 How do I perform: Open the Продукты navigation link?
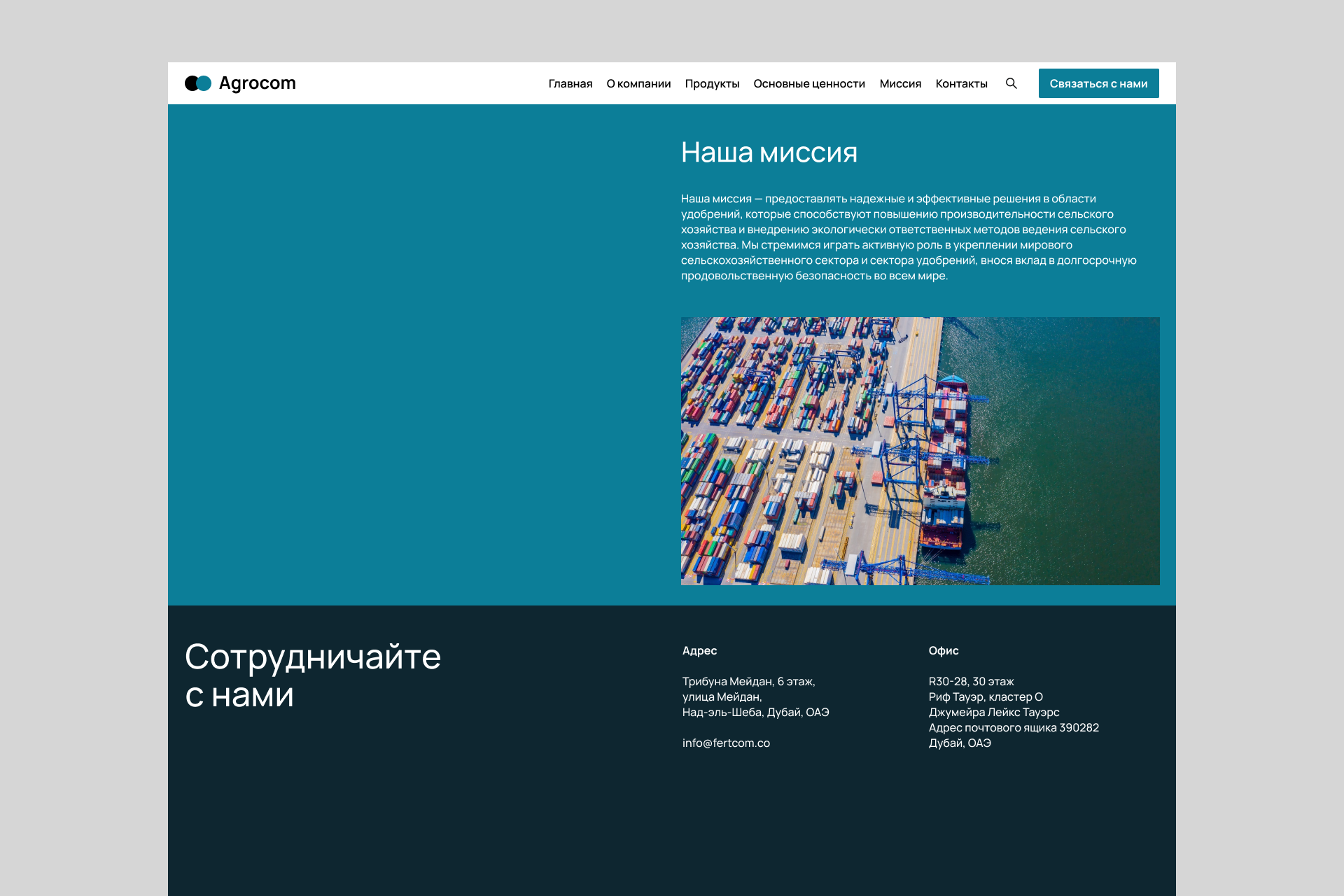click(x=712, y=83)
